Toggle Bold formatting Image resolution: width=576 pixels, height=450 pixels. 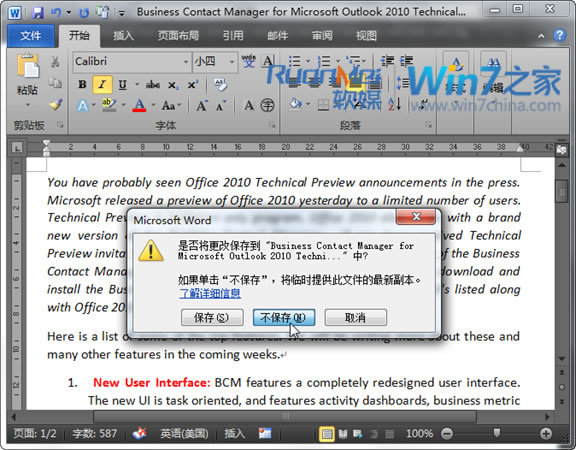click(x=82, y=85)
